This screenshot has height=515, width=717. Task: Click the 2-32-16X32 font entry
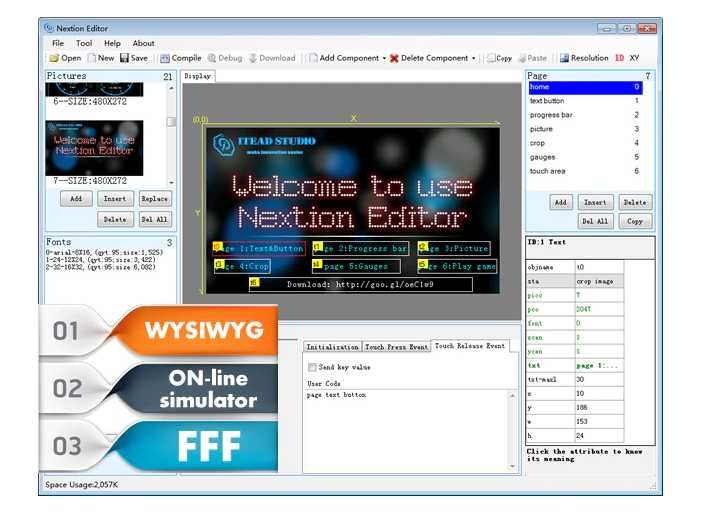[101, 267]
